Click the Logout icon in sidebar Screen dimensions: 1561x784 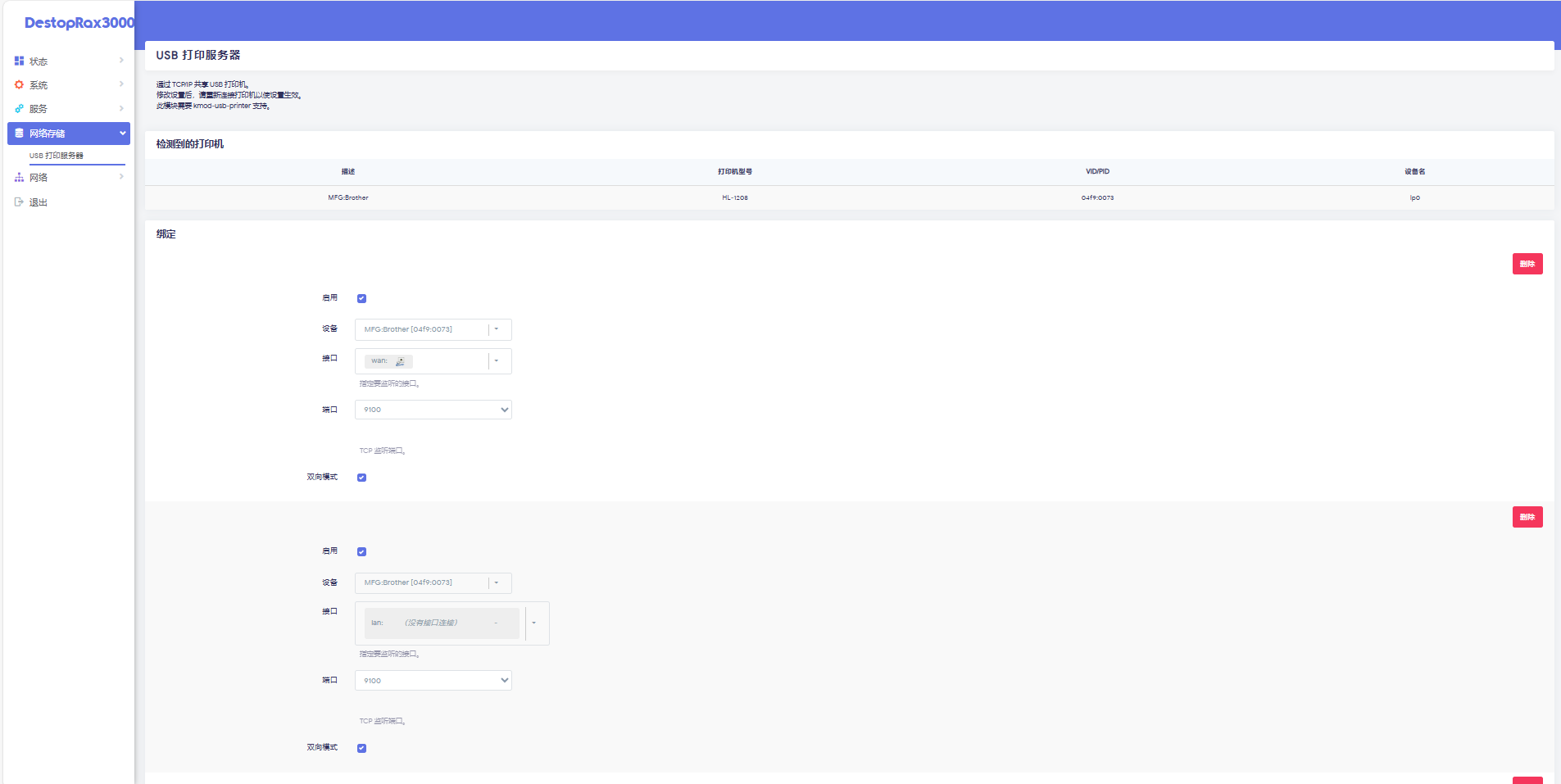[19, 202]
